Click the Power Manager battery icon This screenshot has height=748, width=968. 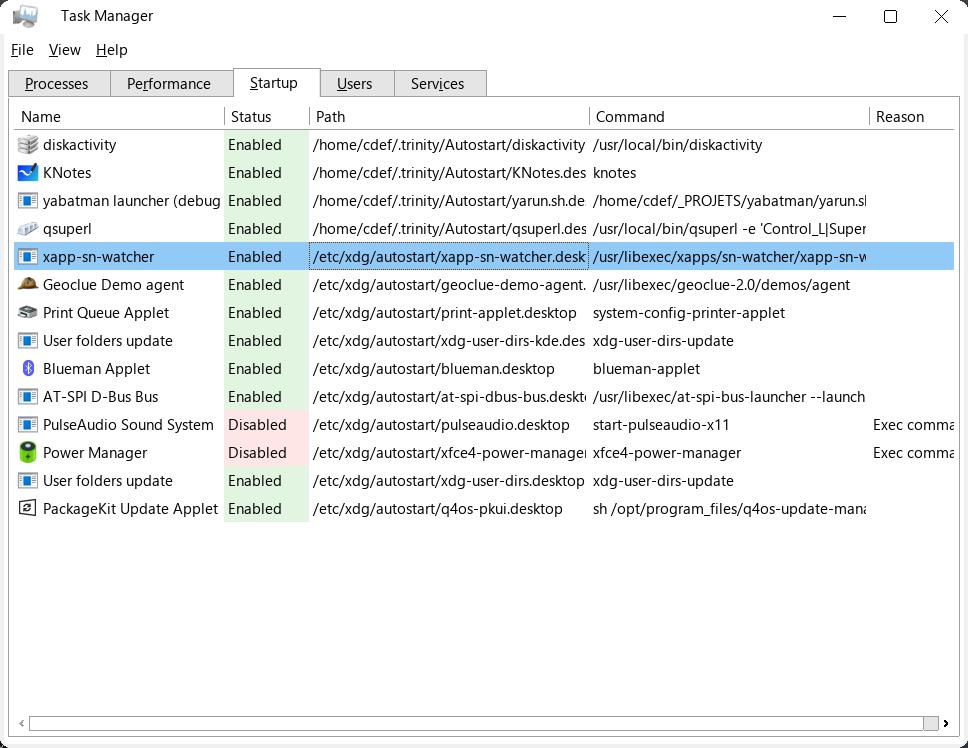tap(28, 452)
